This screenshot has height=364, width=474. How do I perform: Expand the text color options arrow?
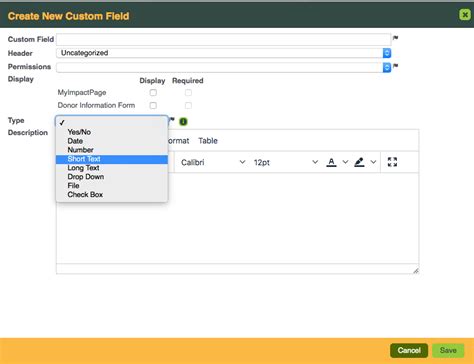click(345, 162)
